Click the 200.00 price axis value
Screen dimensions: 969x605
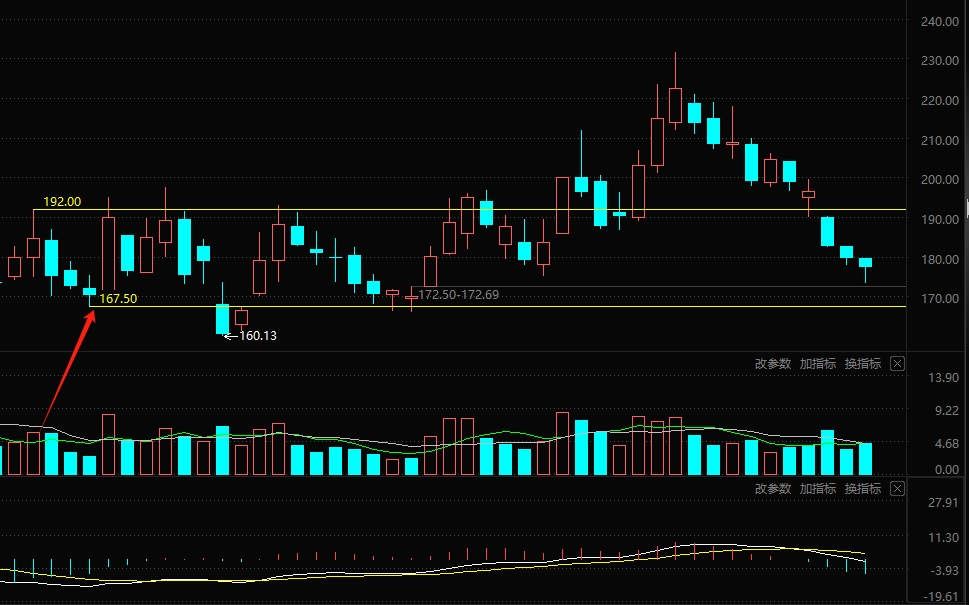939,179
